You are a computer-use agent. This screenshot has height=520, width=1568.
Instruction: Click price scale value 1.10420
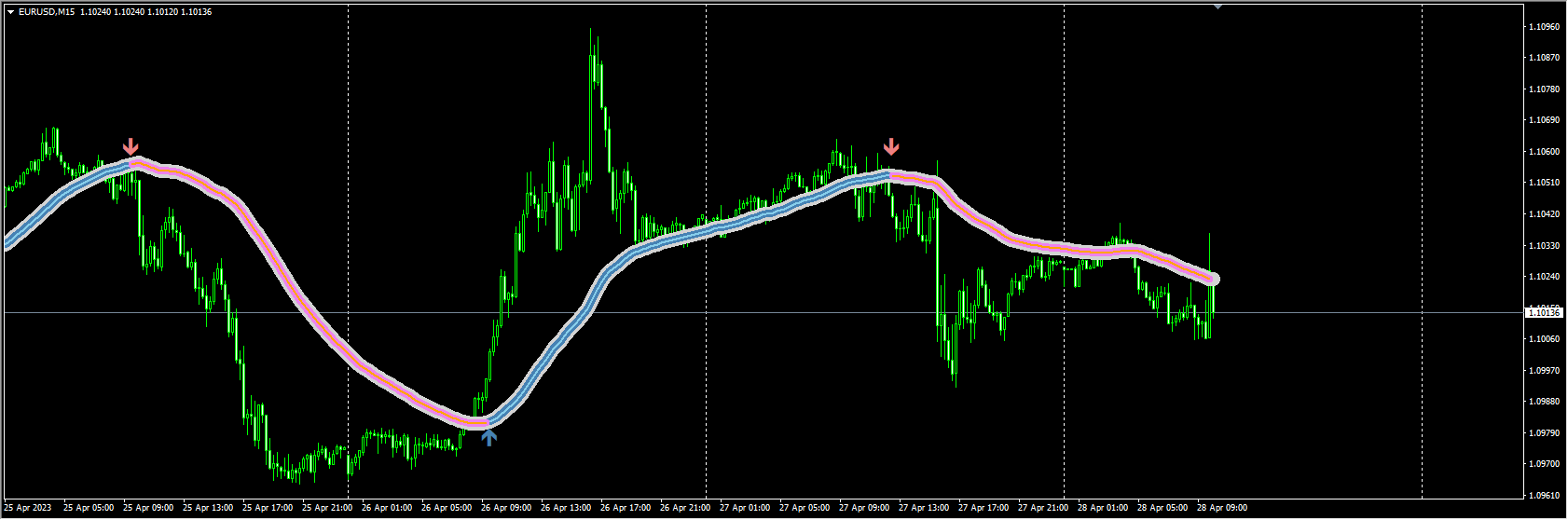(x=1545, y=214)
